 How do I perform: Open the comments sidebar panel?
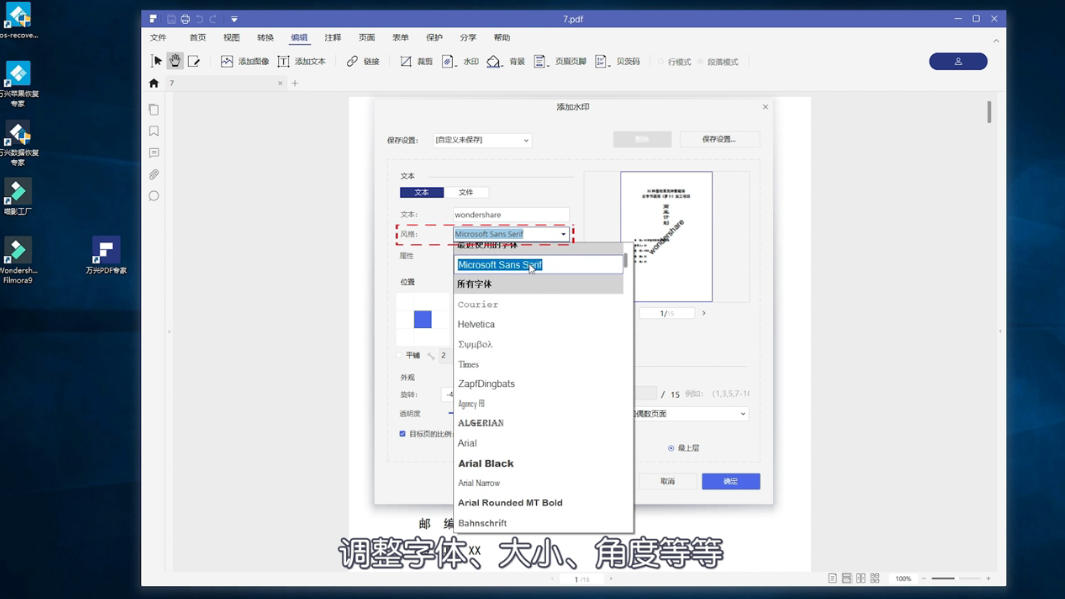tap(154, 153)
